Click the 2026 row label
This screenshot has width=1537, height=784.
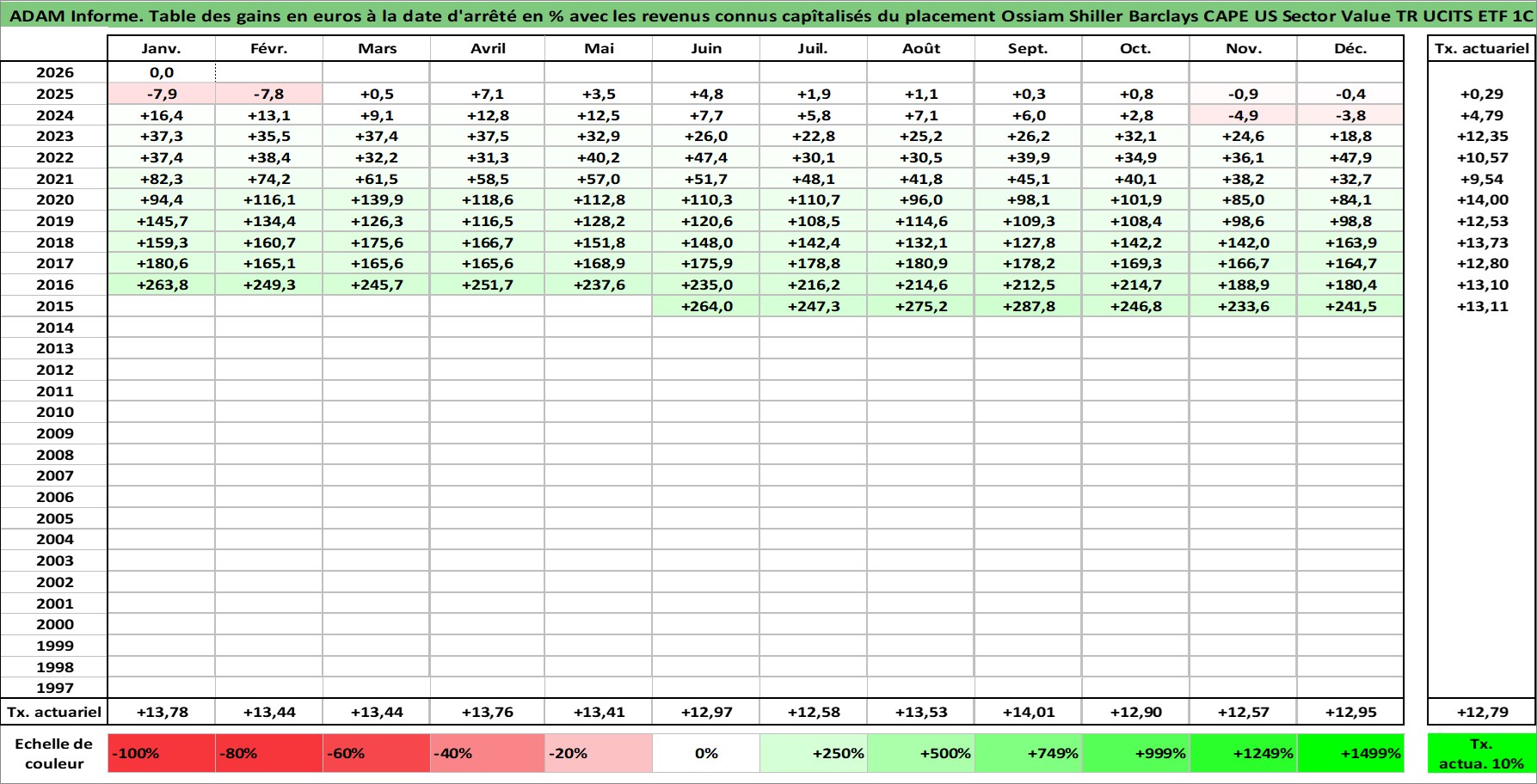click(x=55, y=73)
